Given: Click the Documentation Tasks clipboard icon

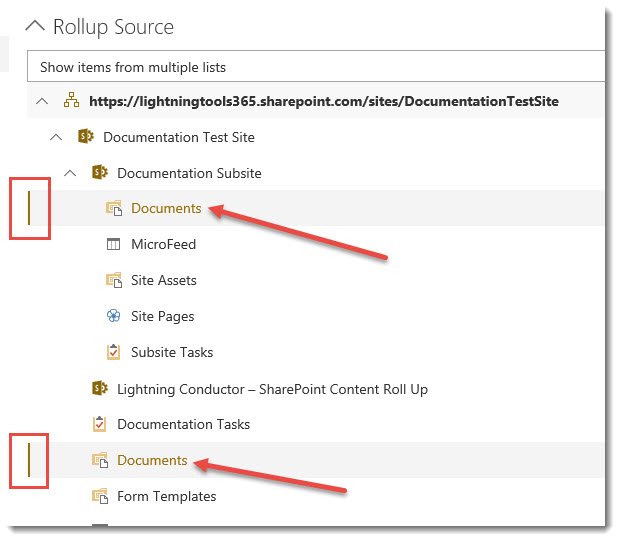Looking at the screenshot, I should pyautogui.click(x=100, y=424).
